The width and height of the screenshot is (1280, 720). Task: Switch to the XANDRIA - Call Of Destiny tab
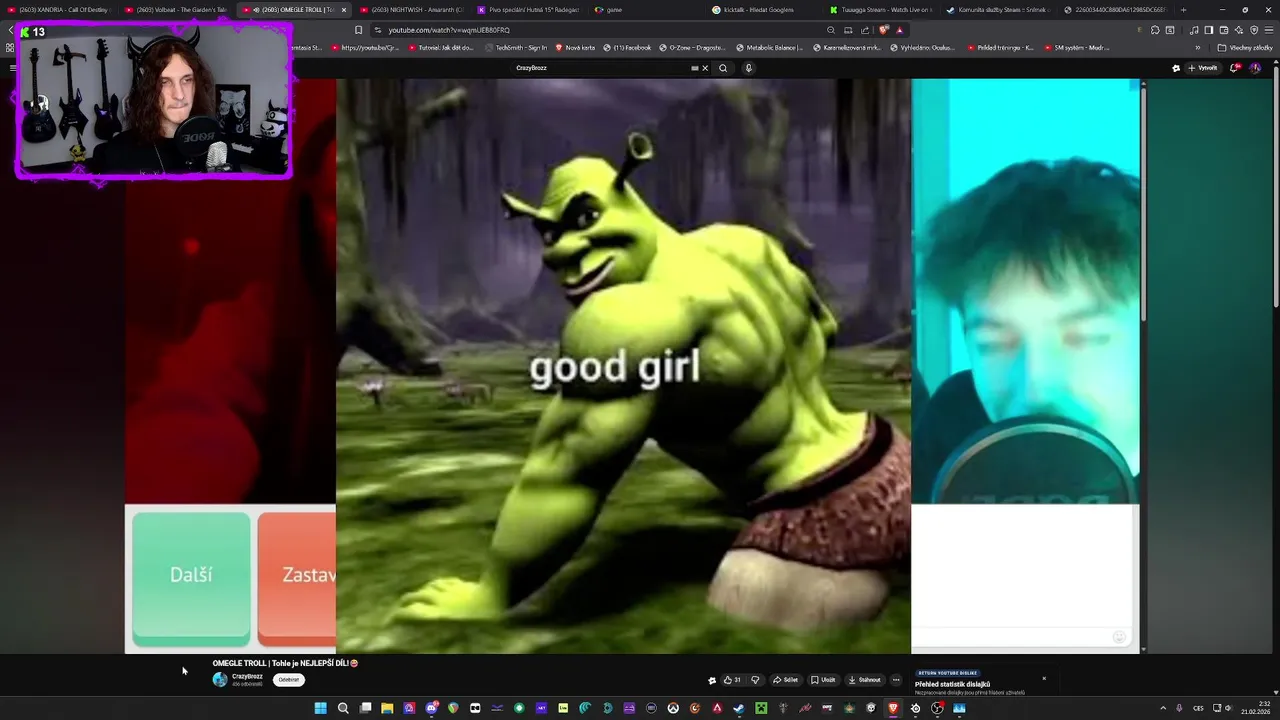58,10
